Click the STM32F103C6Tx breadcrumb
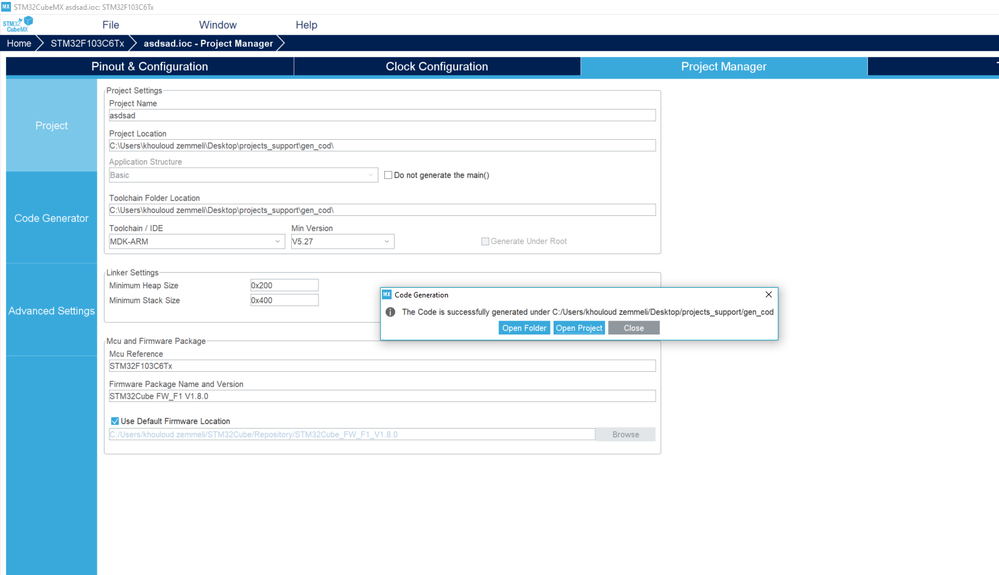The height and width of the screenshot is (575, 999). click(87, 43)
